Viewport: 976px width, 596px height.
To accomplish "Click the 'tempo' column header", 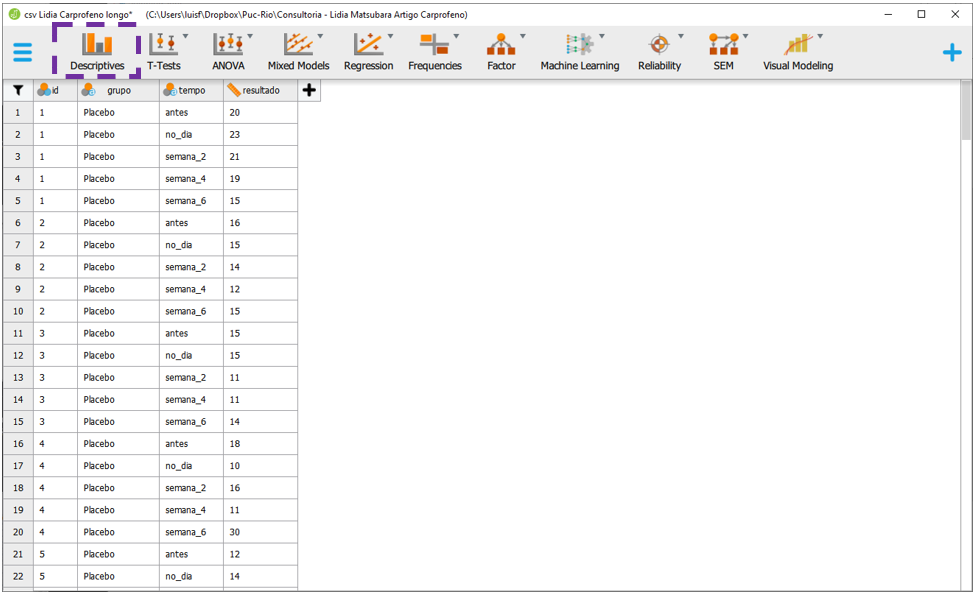I will [191, 90].
